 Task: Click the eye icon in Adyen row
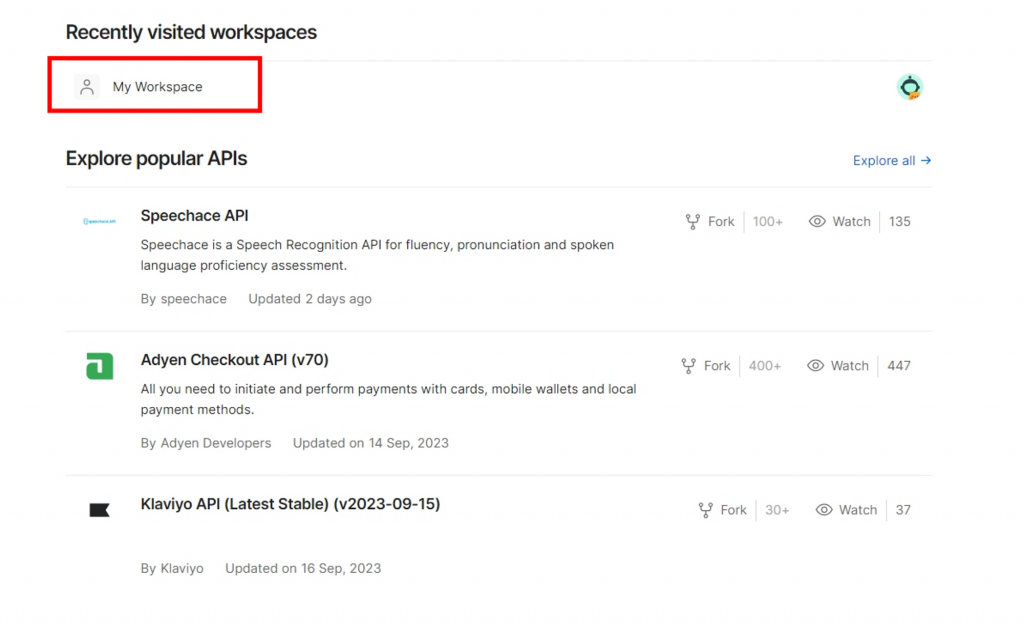point(815,366)
